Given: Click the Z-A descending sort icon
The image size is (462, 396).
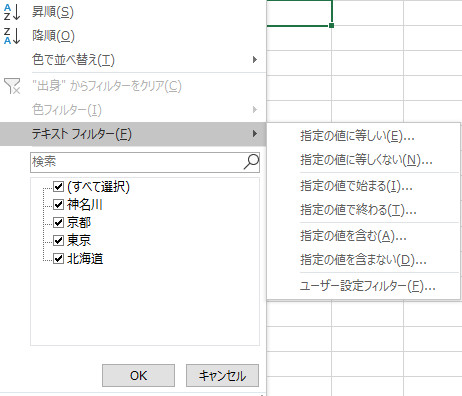Looking at the screenshot, I should pos(12,36).
